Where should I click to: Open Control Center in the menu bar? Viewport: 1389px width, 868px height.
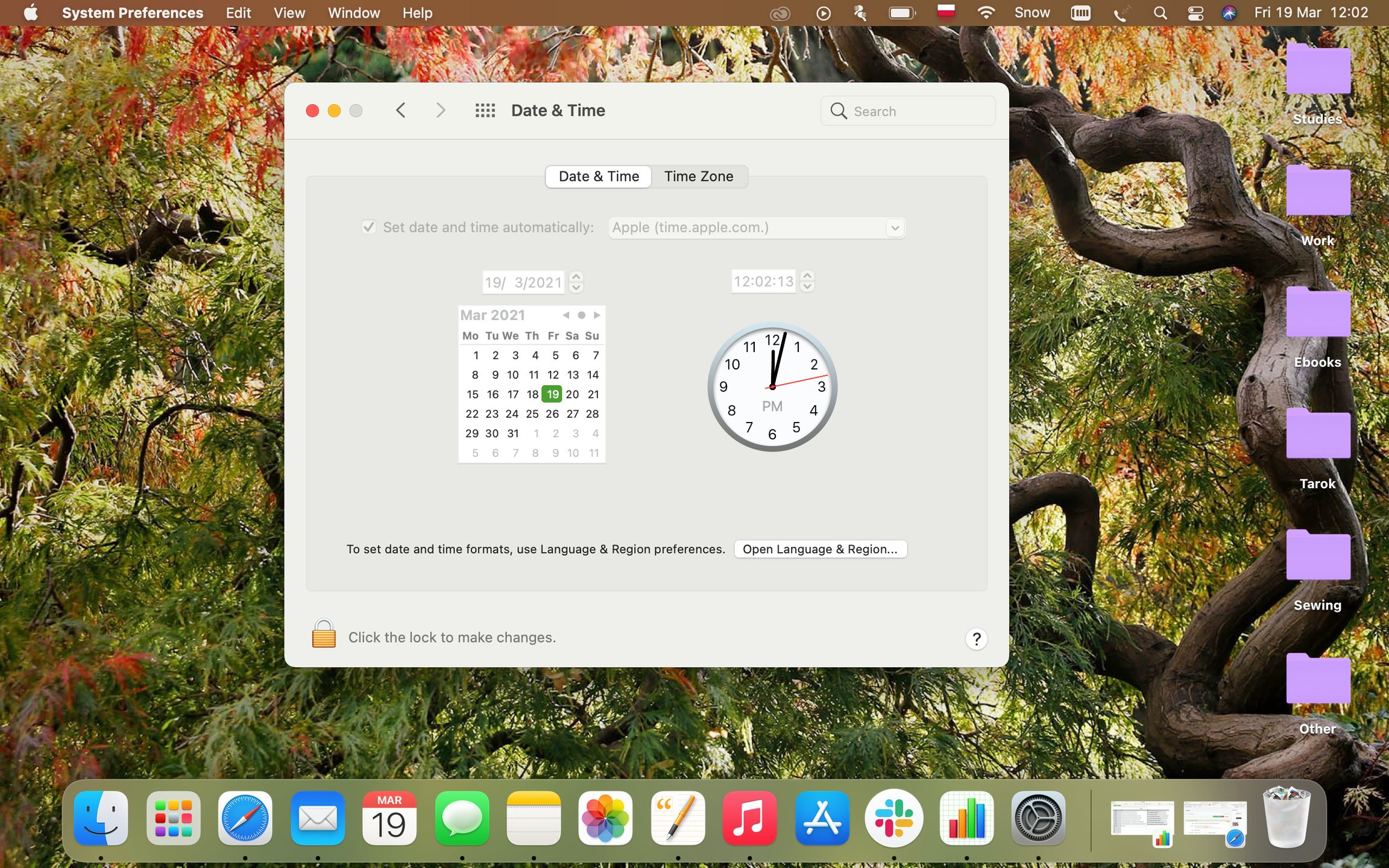pos(1195,13)
